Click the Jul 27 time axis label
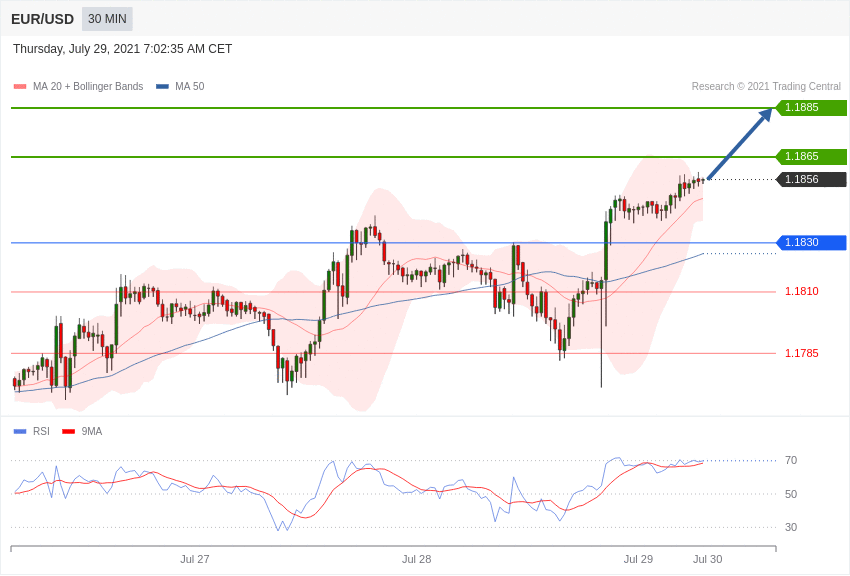 195,559
